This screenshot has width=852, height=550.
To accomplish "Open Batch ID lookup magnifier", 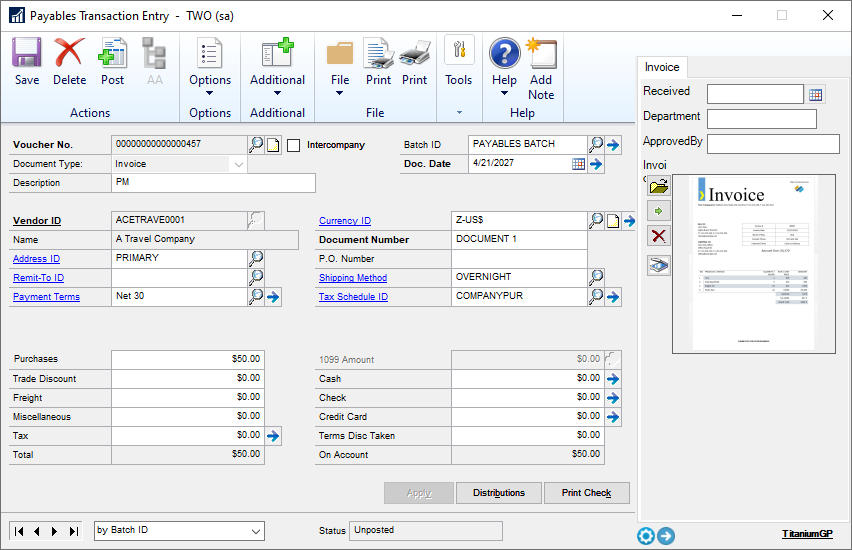I will 596,145.
